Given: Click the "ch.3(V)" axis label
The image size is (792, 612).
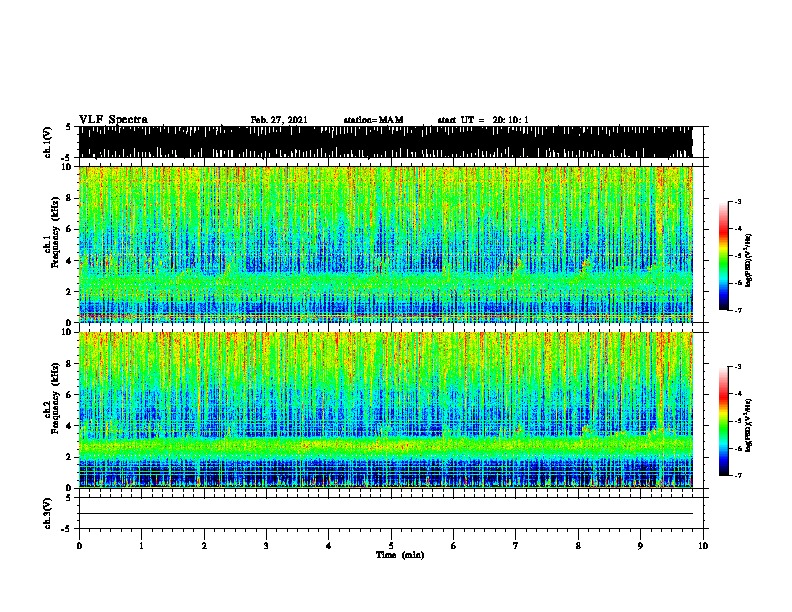Looking at the screenshot, I should coord(48,513).
